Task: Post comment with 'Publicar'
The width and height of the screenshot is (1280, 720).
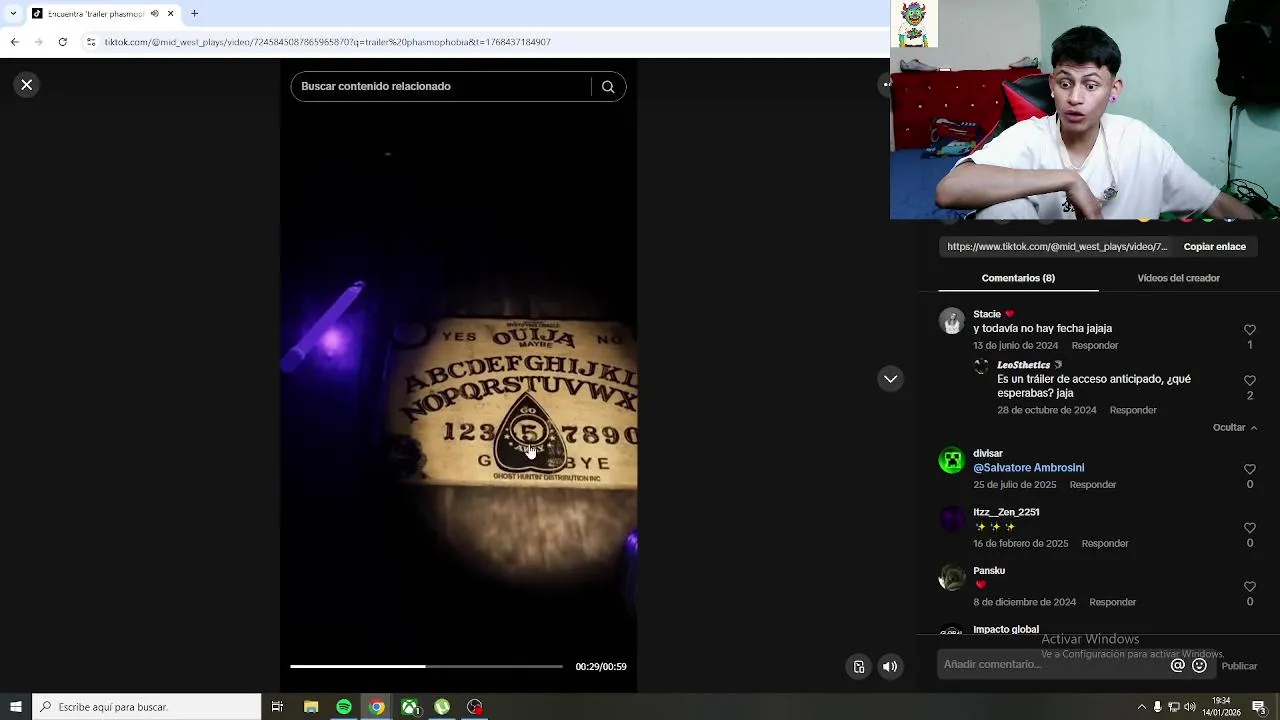Action: click(1239, 666)
